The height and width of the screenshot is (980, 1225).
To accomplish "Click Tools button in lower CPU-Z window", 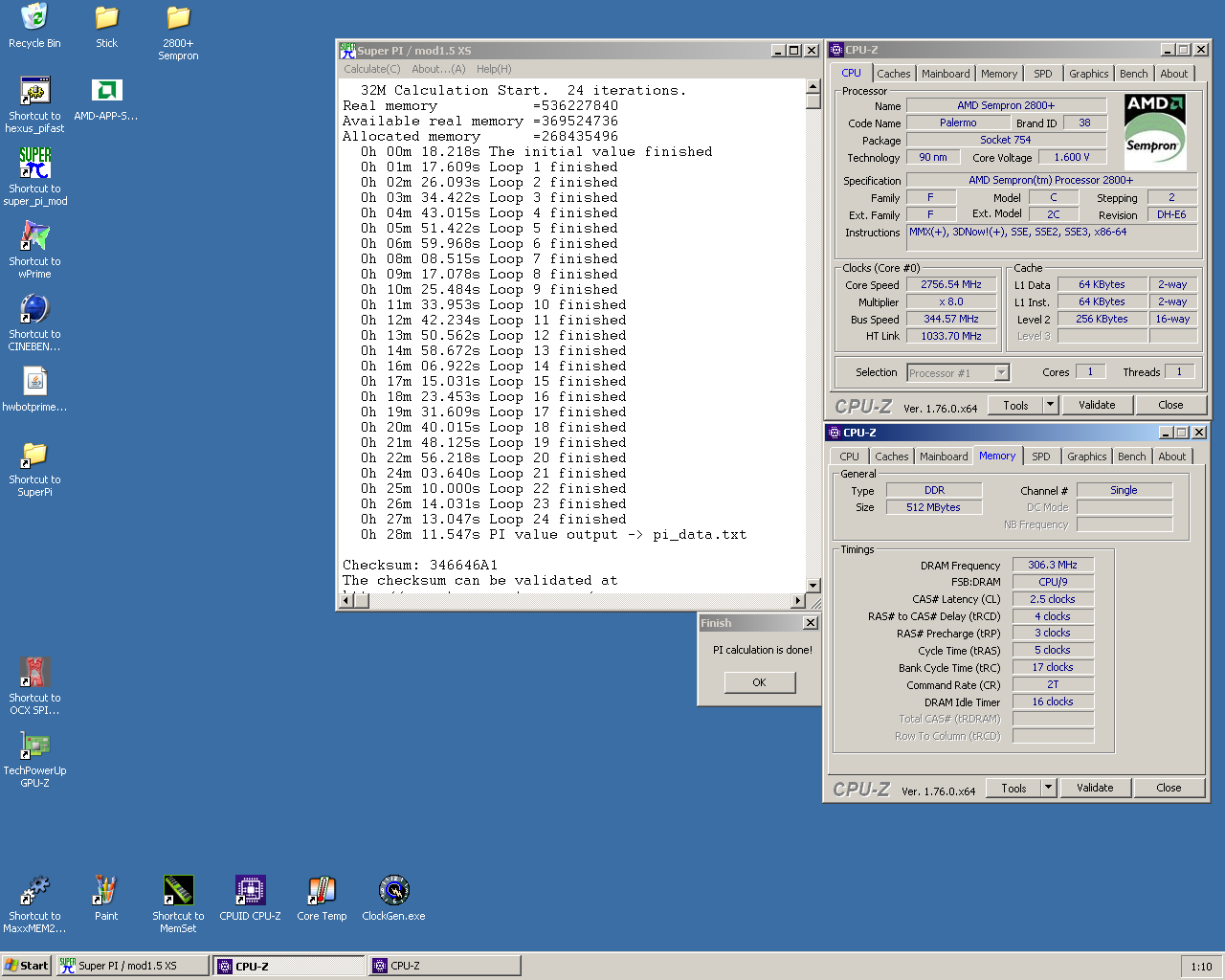I will tap(1013, 788).
